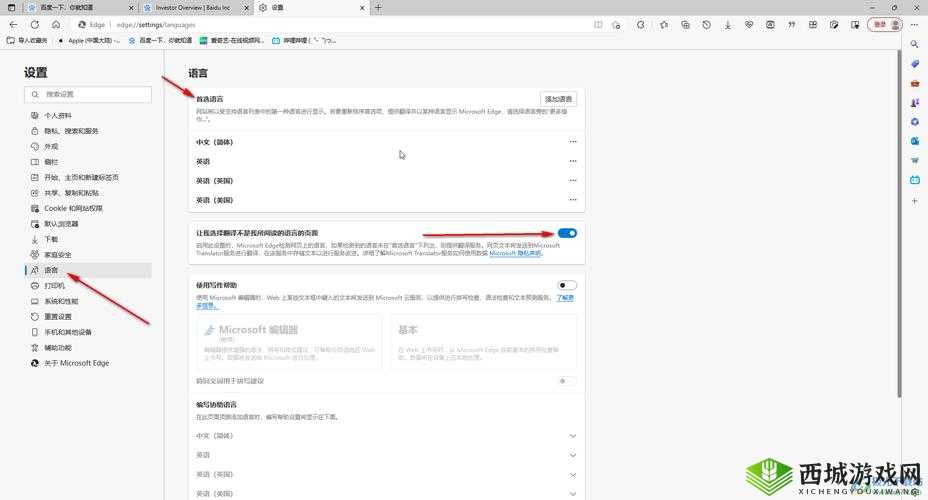Click the 添加语言 button
The height and width of the screenshot is (500, 928).
[x=558, y=99]
